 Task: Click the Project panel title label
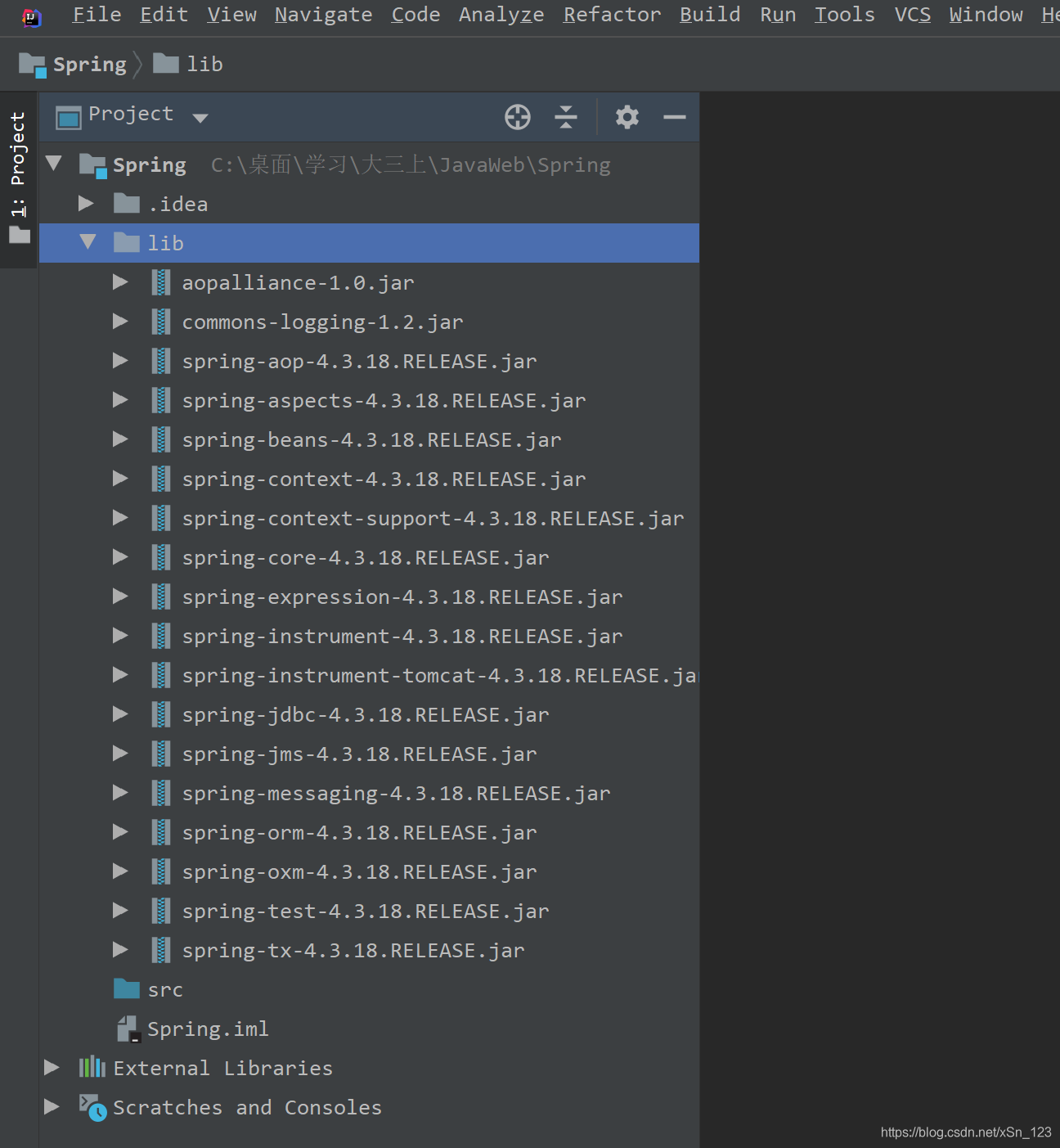tap(131, 114)
